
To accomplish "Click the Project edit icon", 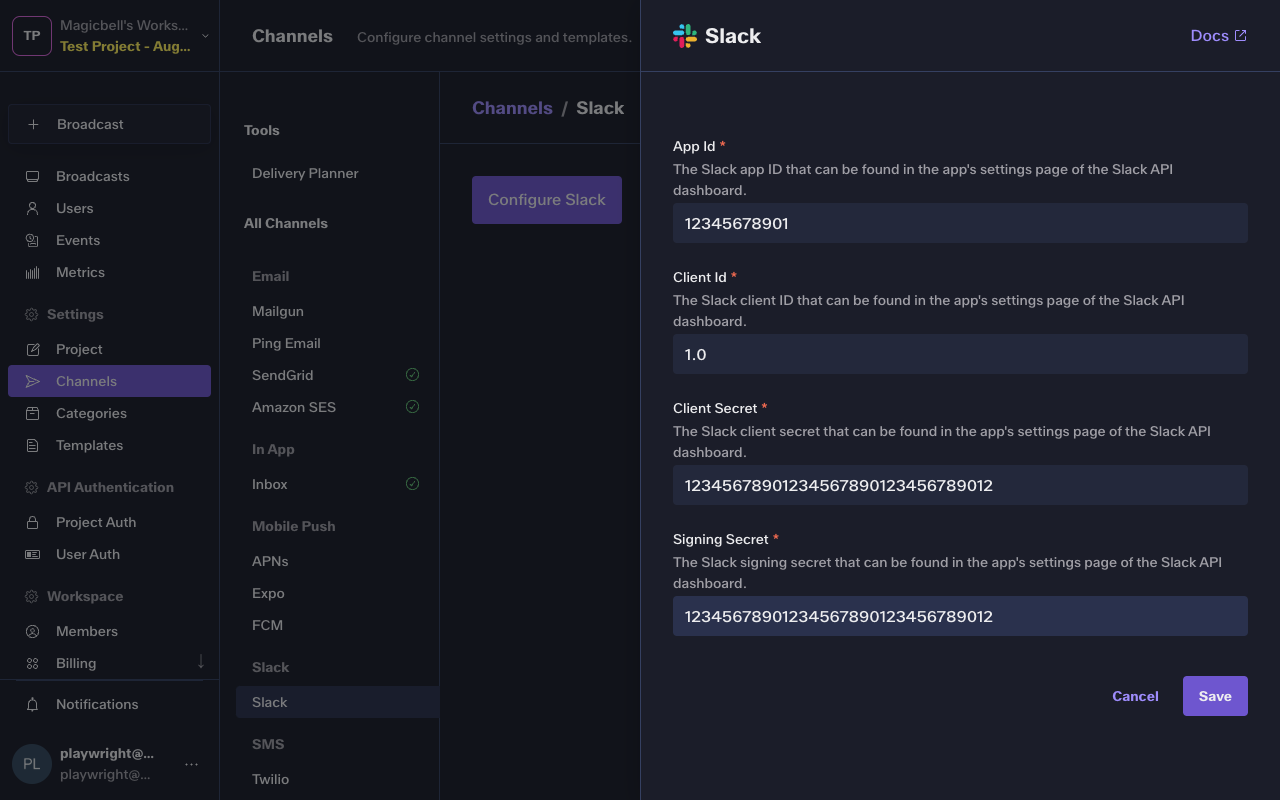I will pos(32,349).
